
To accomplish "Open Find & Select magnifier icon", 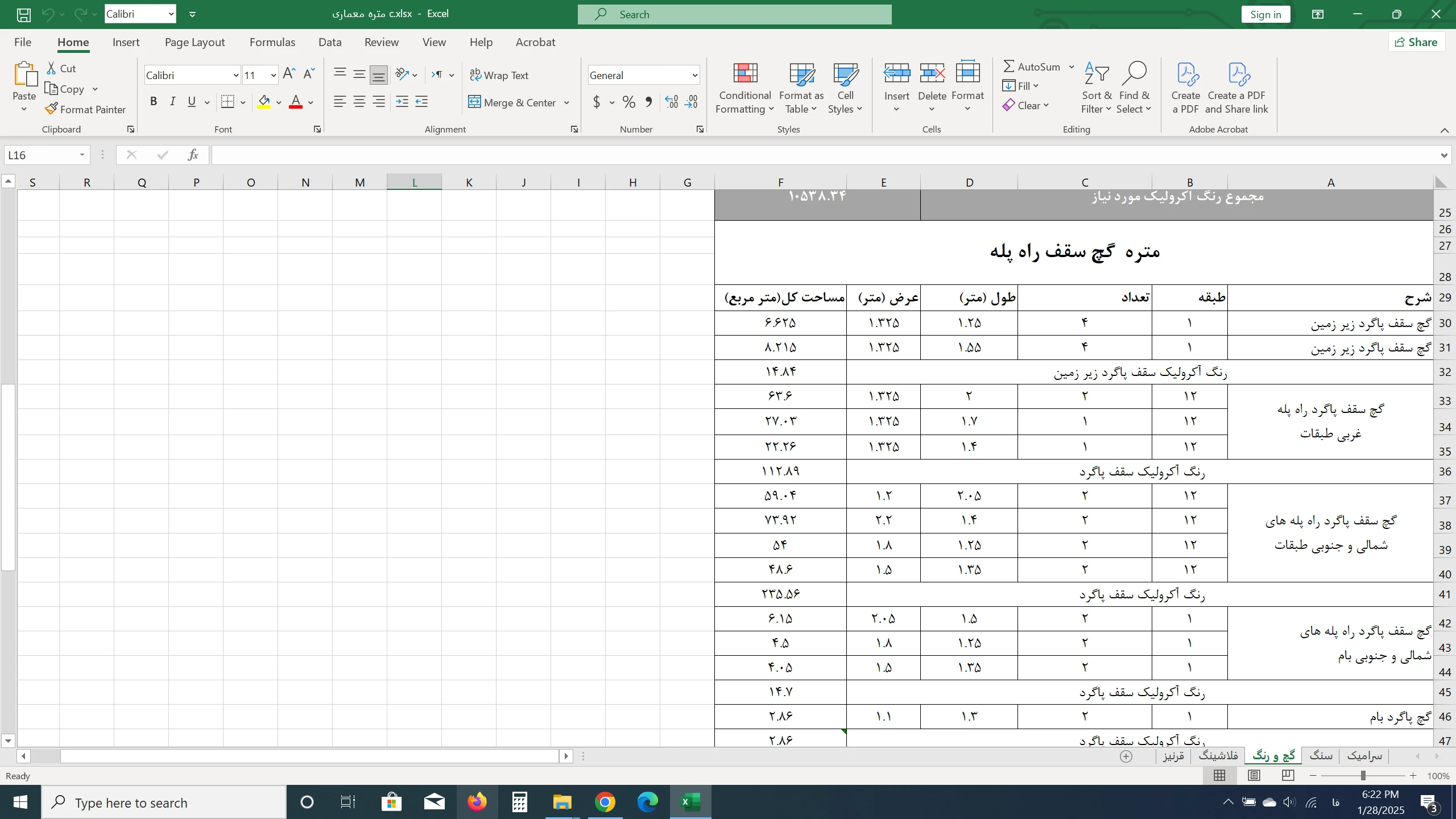I will point(1134,74).
